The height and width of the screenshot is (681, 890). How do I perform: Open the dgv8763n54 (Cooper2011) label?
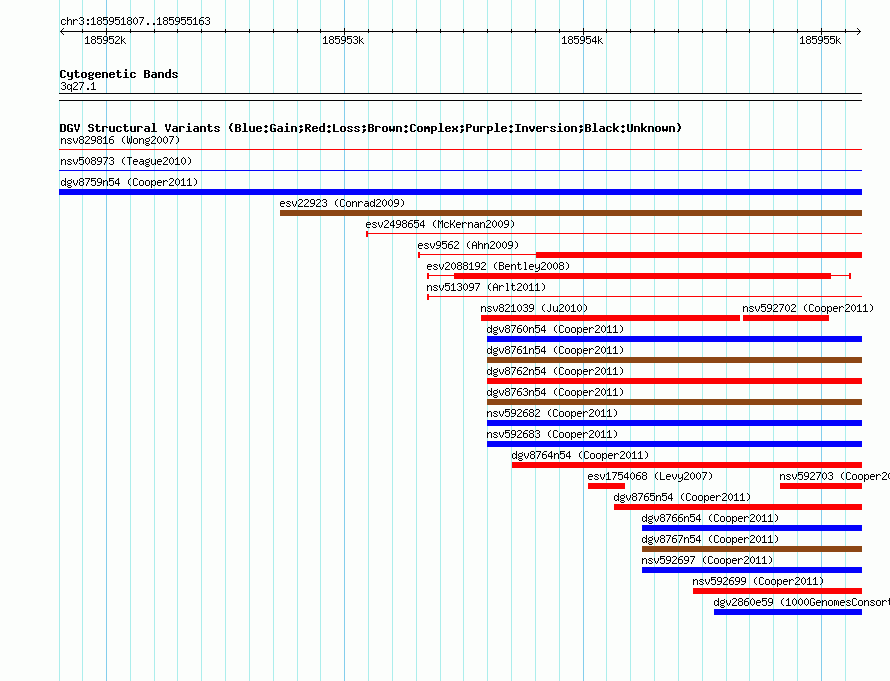[x=555, y=392]
